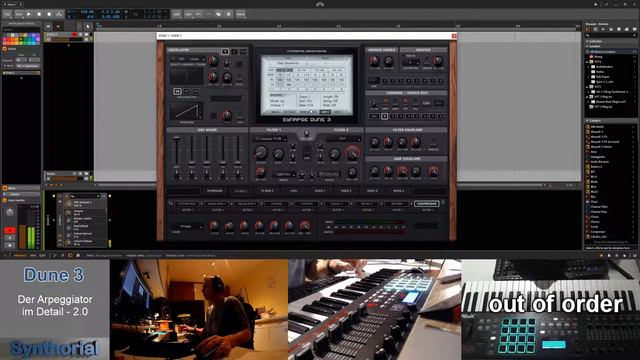Toggle Active under the Reverb slot
Screen dimensions: 640x360
tap(397, 210)
